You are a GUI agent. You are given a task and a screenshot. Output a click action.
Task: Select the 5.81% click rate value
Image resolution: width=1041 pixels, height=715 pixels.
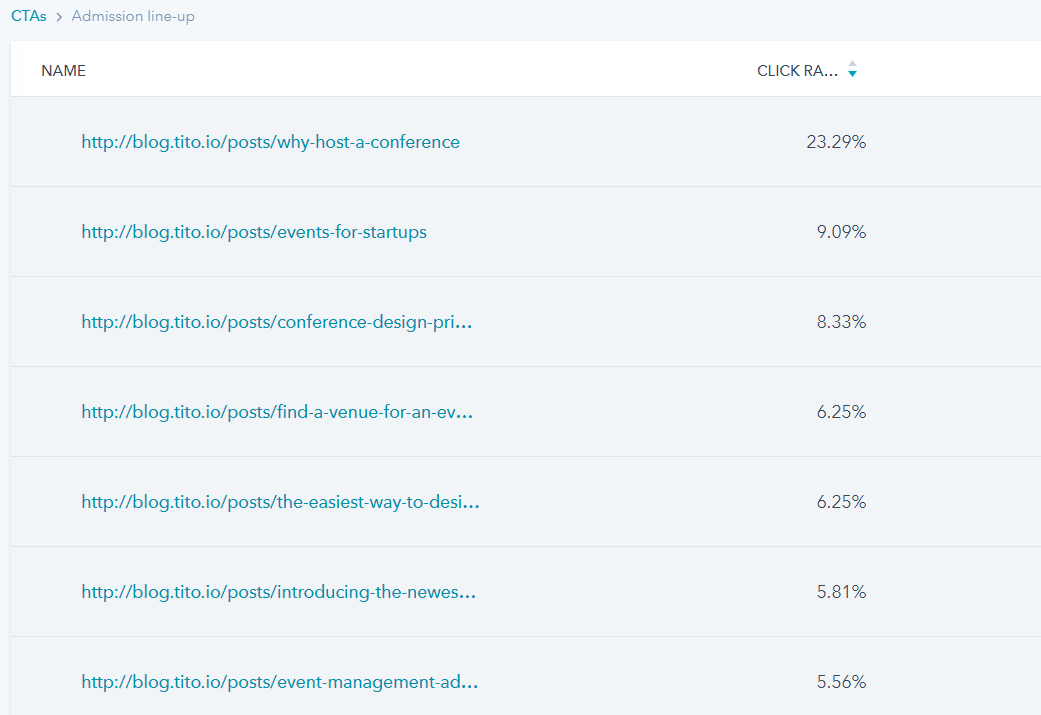click(x=841, y=592)
